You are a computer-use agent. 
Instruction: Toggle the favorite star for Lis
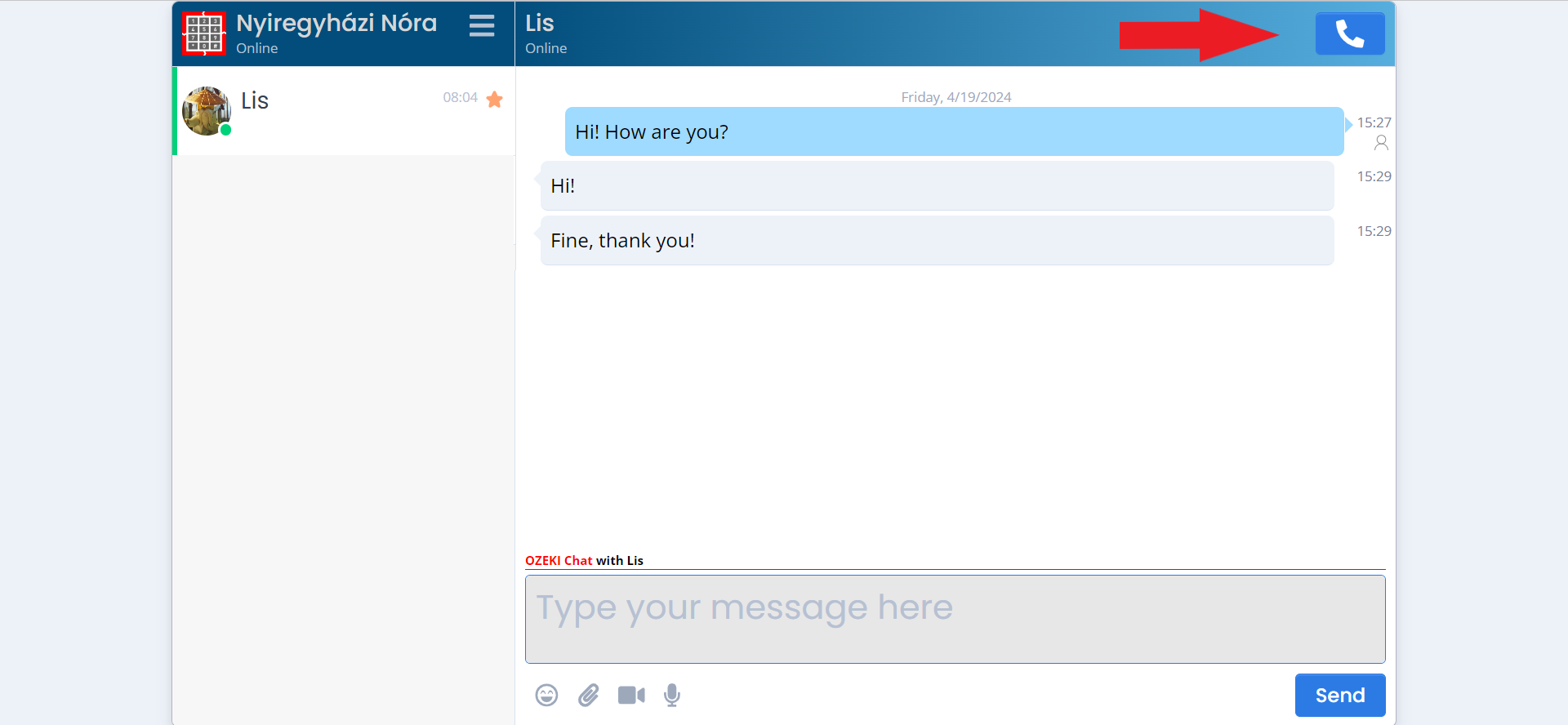[x=494, y=100]
